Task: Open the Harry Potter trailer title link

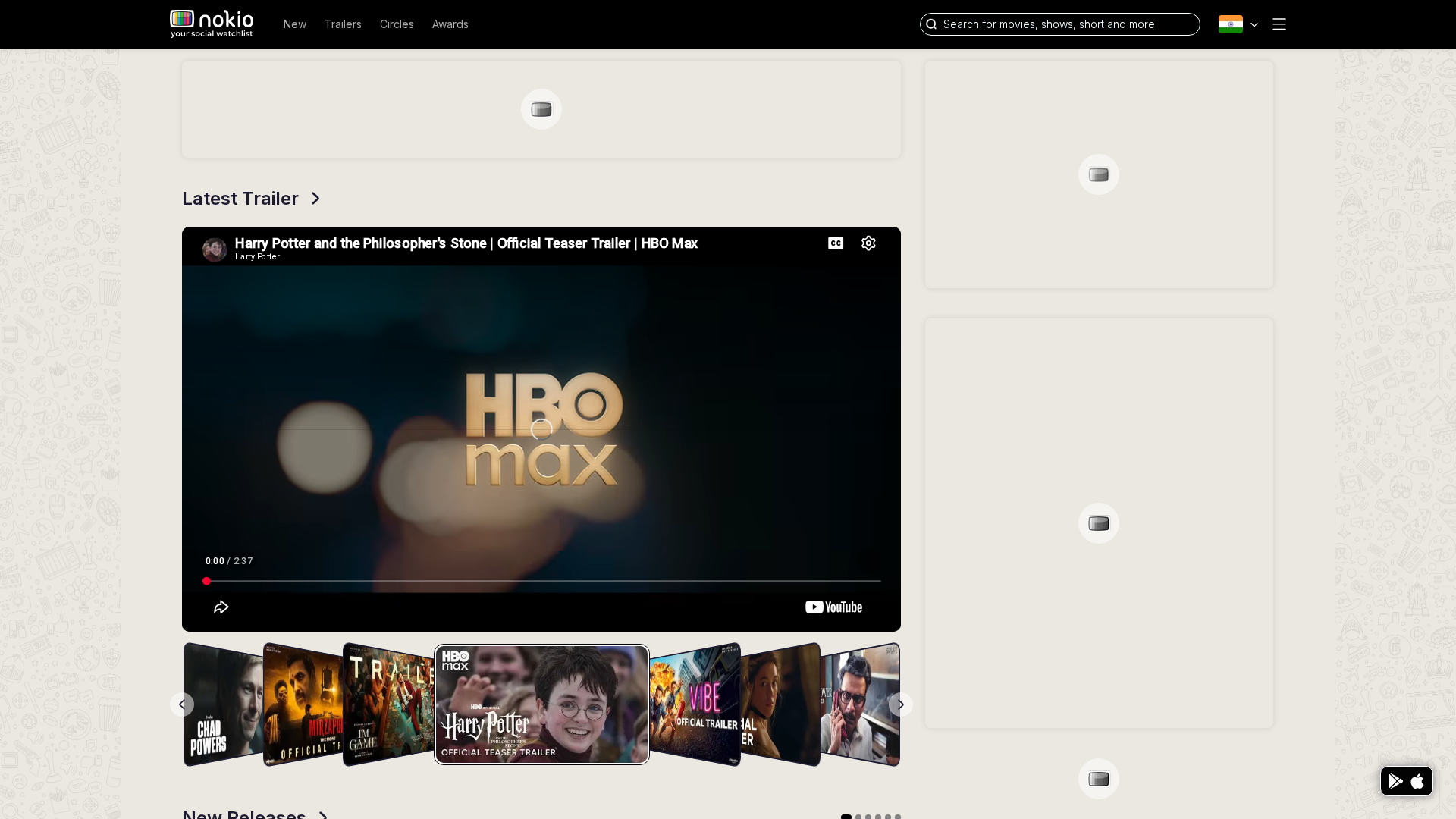Action: [x=466, y=243]
